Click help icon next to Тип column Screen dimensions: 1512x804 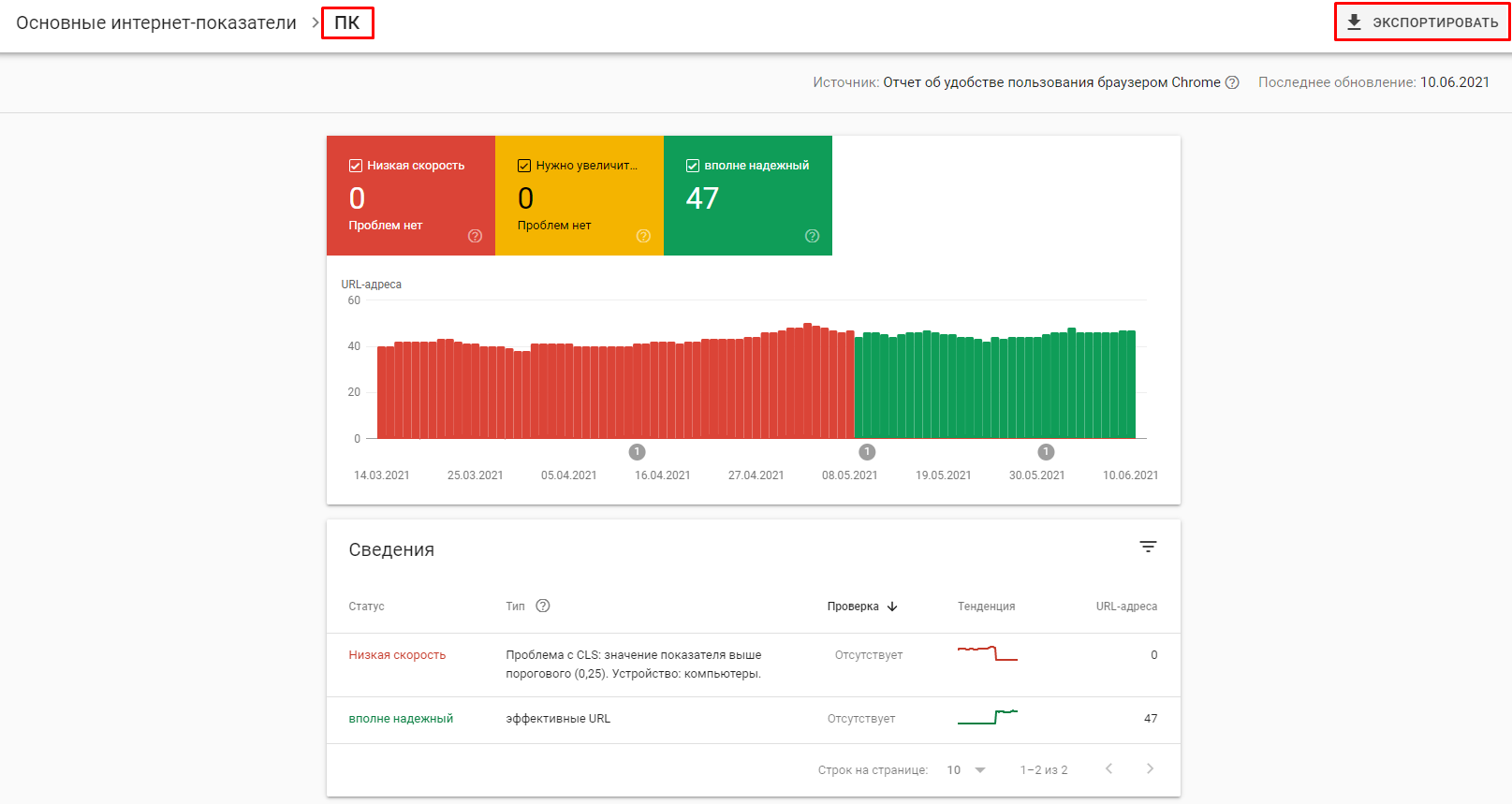[x=543, y=606]
